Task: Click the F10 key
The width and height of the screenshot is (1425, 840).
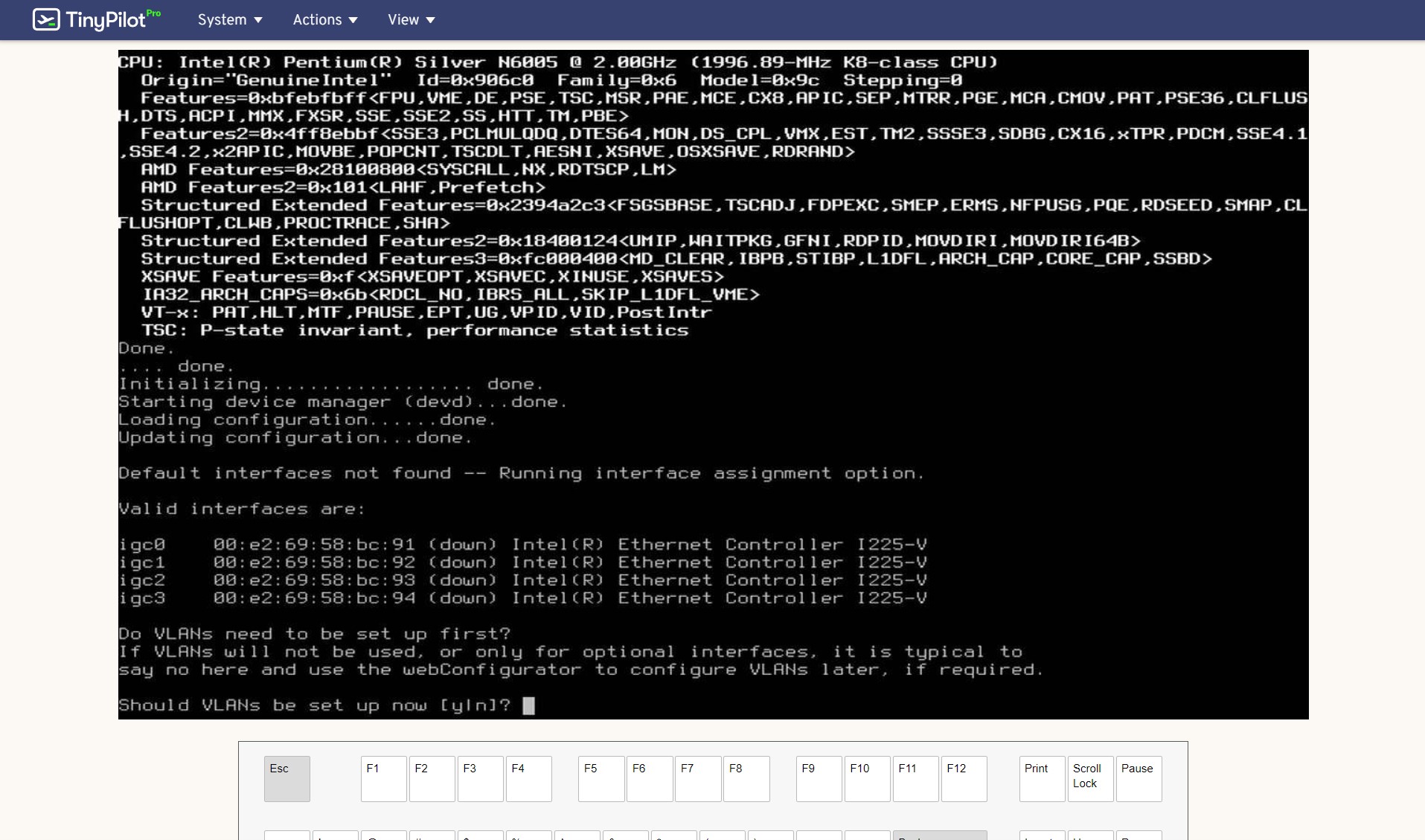Action: (x=867, y=778)
